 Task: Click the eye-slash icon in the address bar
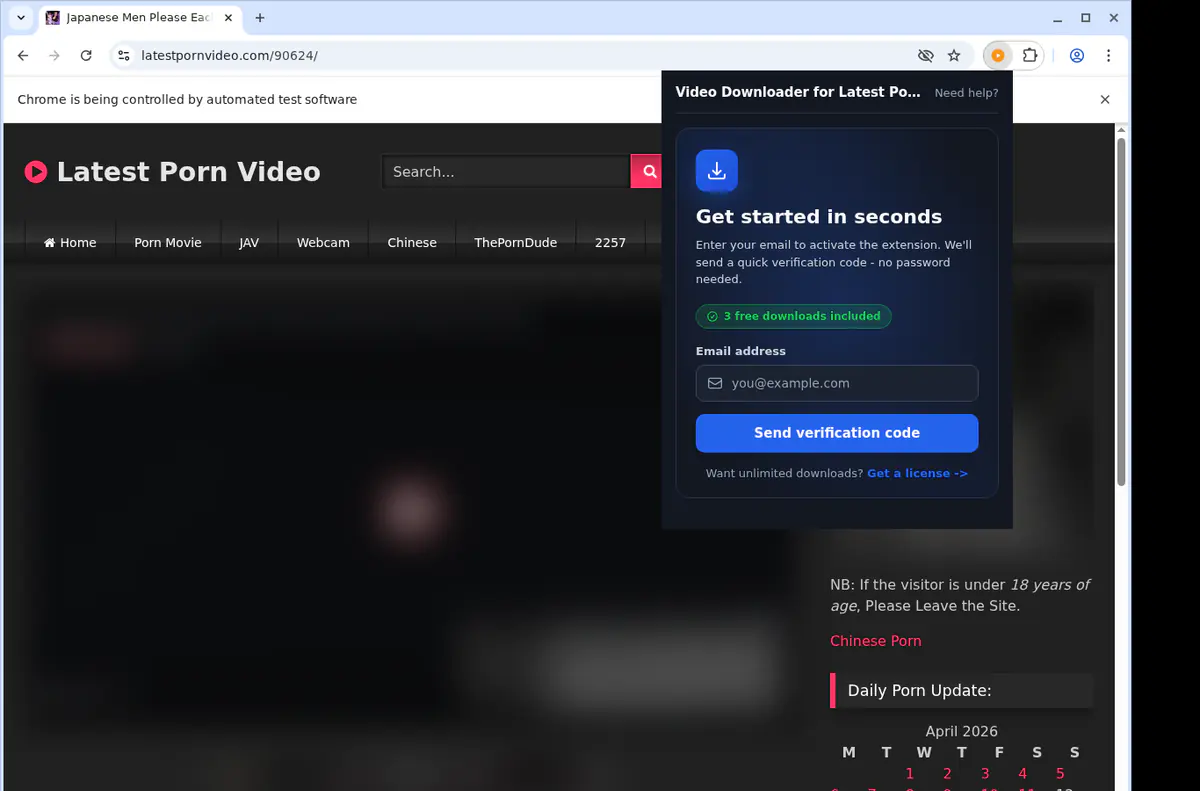point(925,56)
